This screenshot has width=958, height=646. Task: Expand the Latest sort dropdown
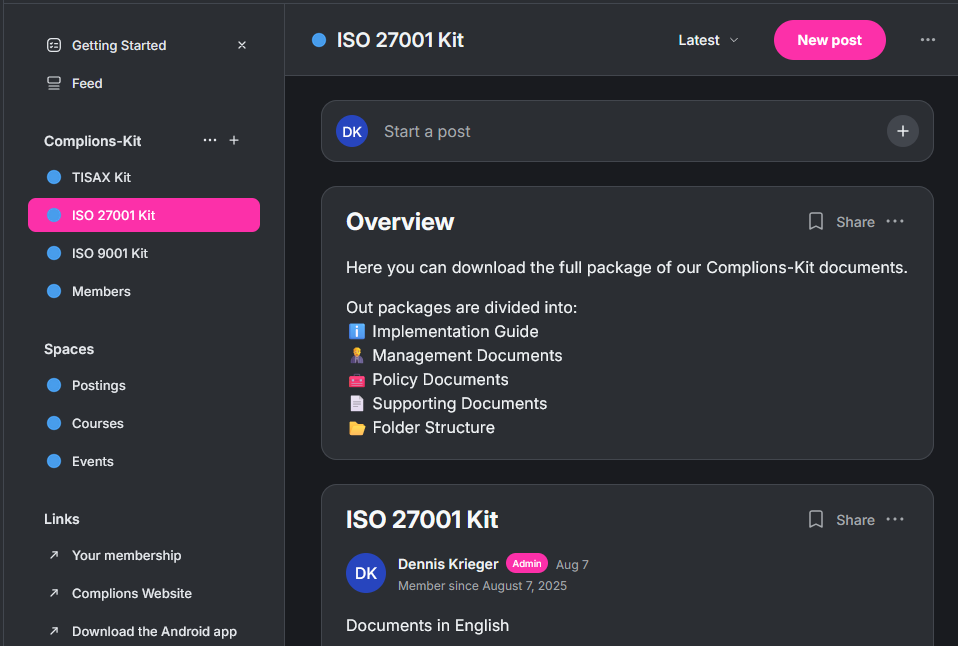(x=708, y=40)
